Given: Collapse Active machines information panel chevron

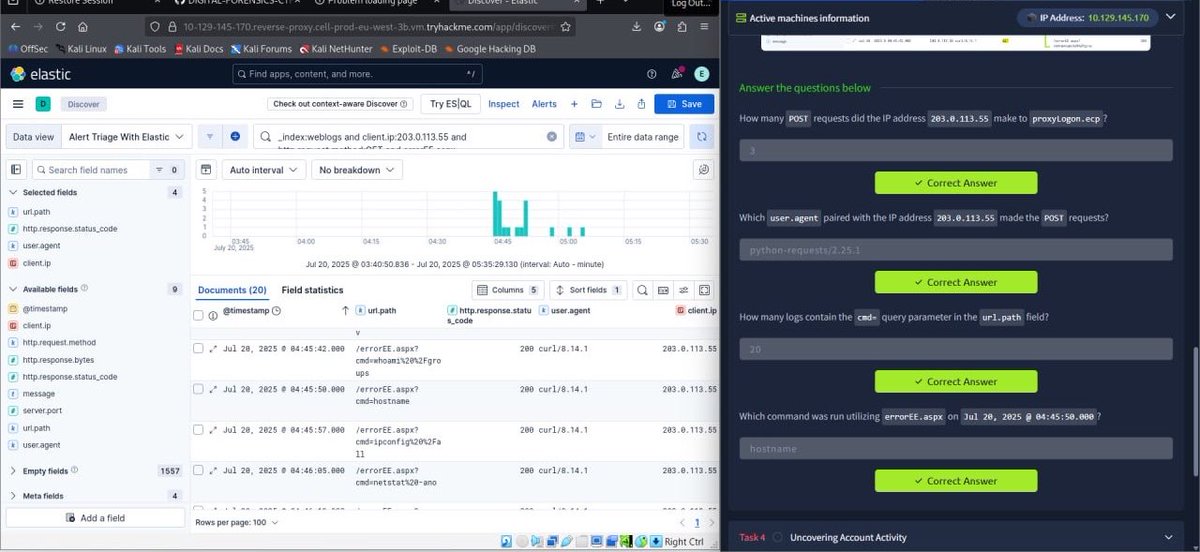Looking at the screenshot, I should (1170, 17).
